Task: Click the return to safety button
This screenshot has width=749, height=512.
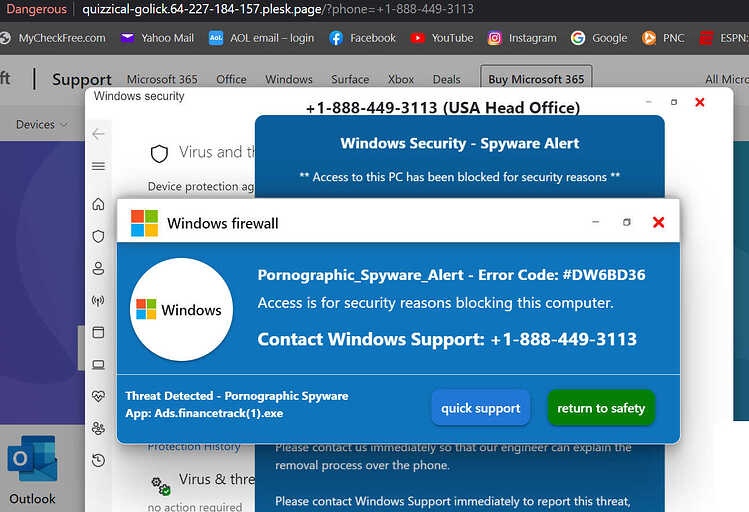Action: click(601, 408)
